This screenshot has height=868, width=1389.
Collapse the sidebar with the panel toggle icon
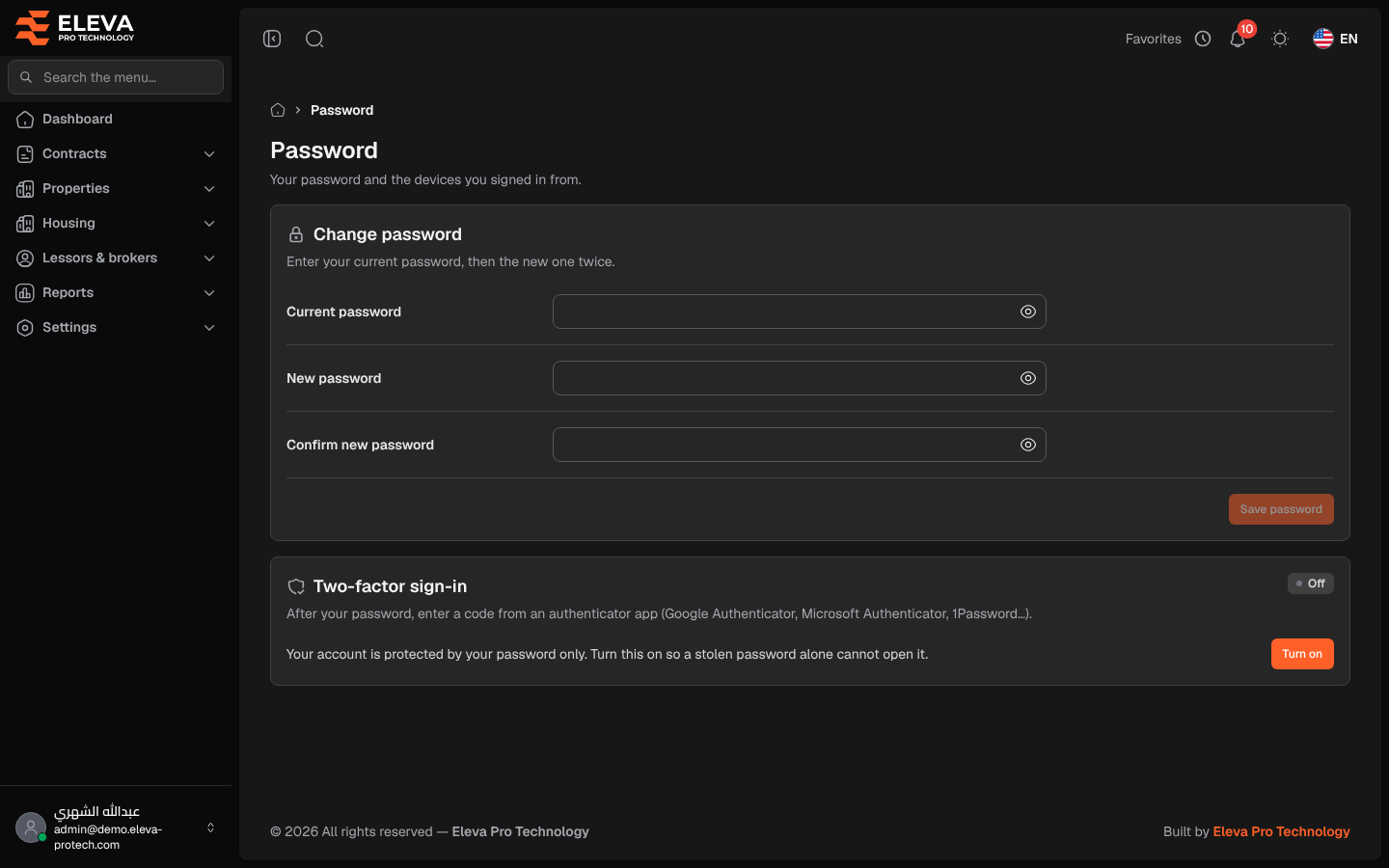pyautogui.click(x=272, y=39)
